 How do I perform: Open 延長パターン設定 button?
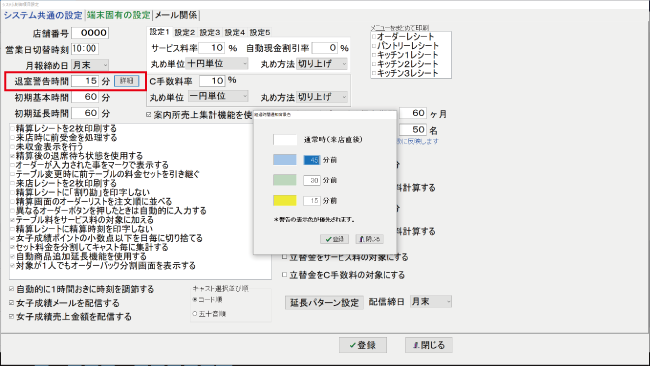[x=324, y=303]
